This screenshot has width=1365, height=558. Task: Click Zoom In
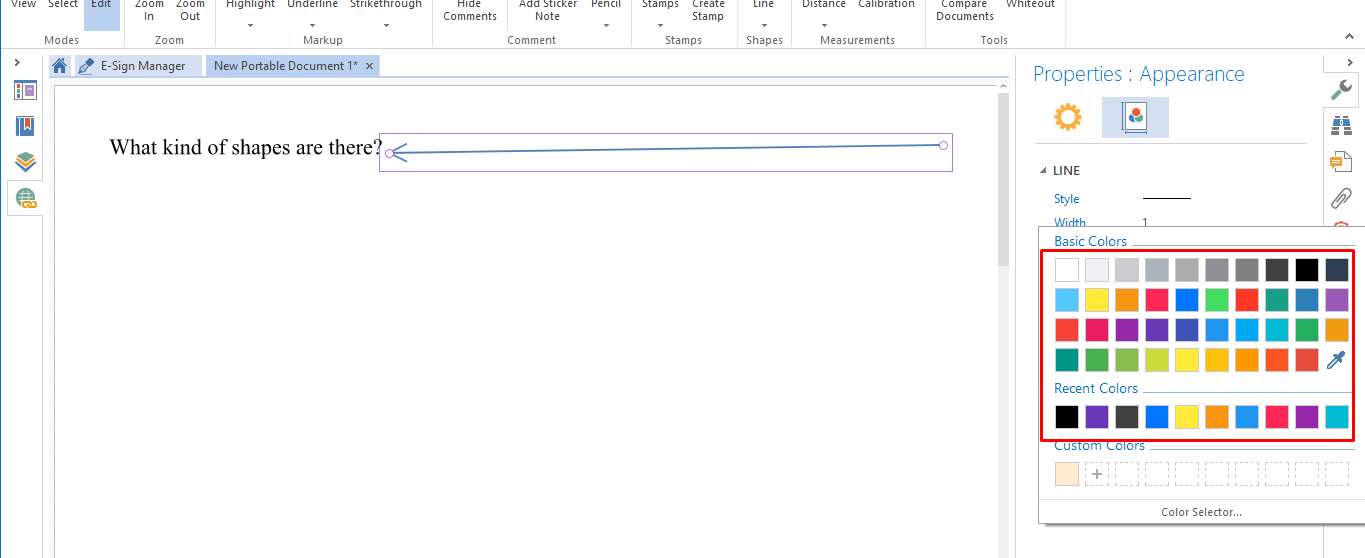click(x=149, y=10)
